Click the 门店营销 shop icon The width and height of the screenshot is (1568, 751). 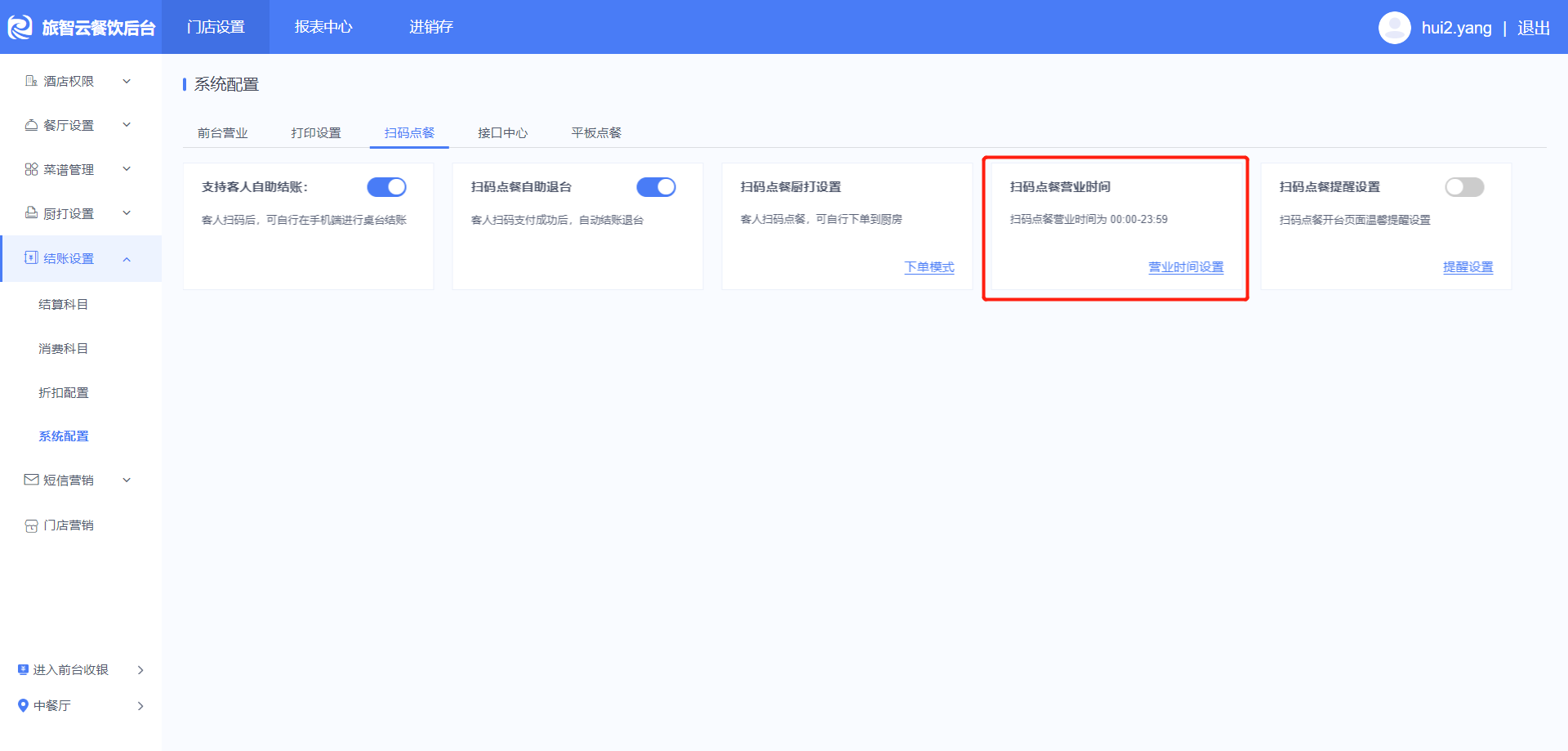click(31, 525)
